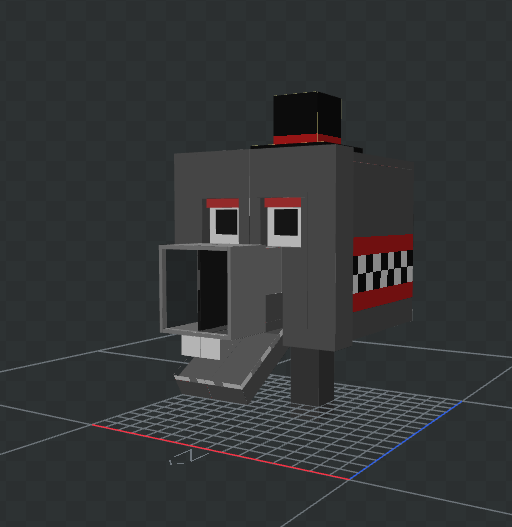This screenshot has height=527, width=512.
Task: Select the dark leg cube below the head
Action: coord(312,376)
